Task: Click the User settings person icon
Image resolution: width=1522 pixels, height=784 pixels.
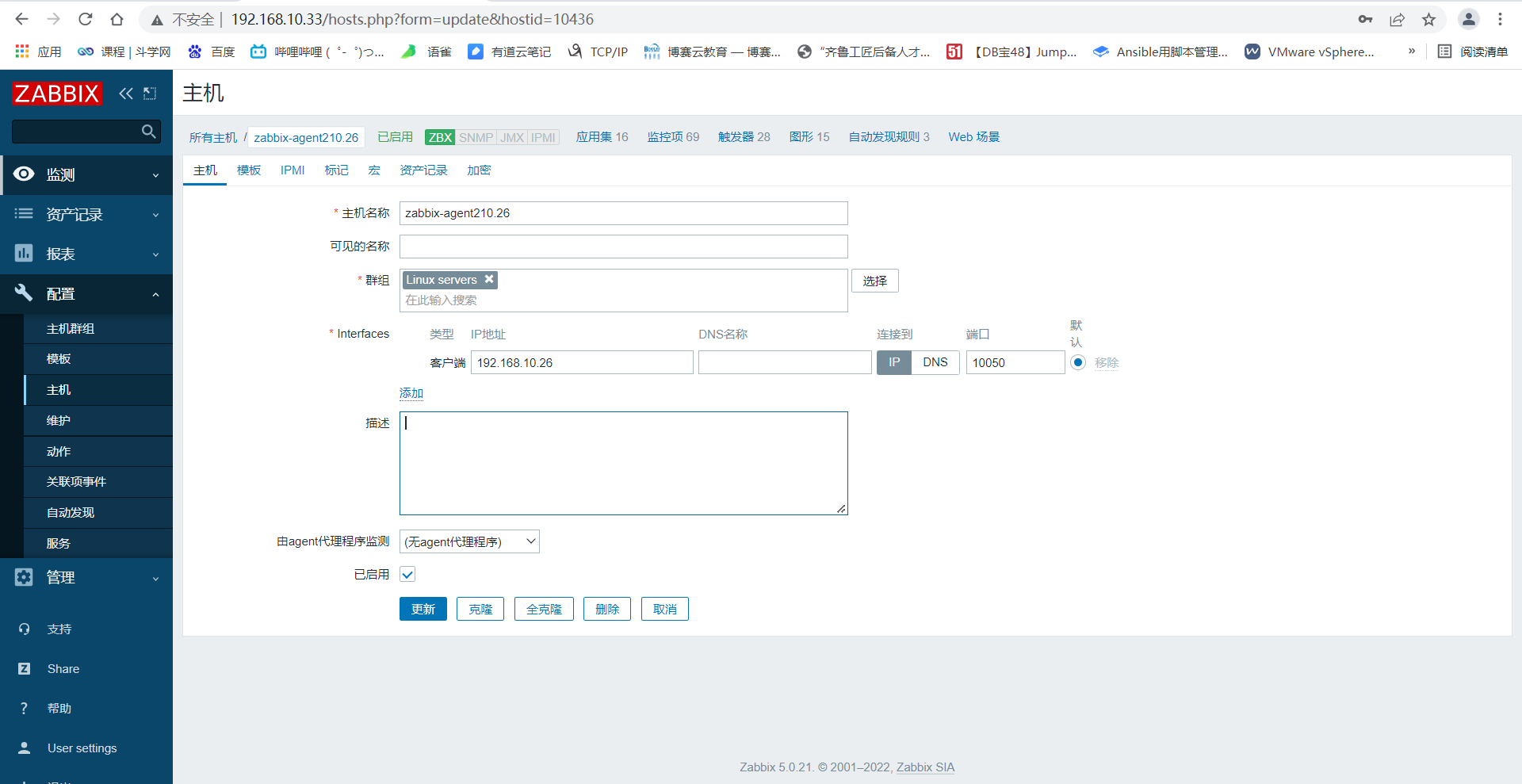Action: pyautogui.click(x=24, y=748)
